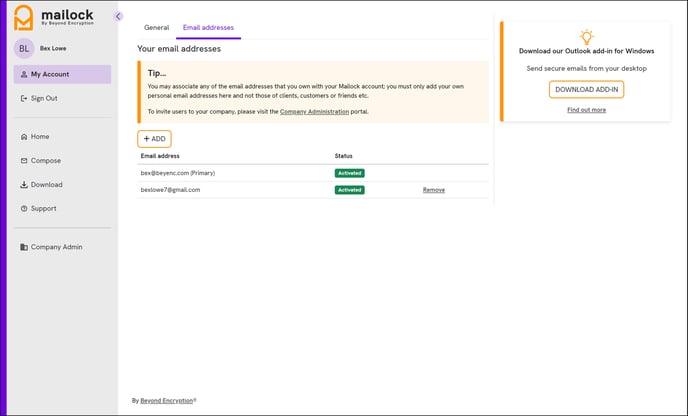Open the Beyond Encryption footer link

tap(167, 401)
